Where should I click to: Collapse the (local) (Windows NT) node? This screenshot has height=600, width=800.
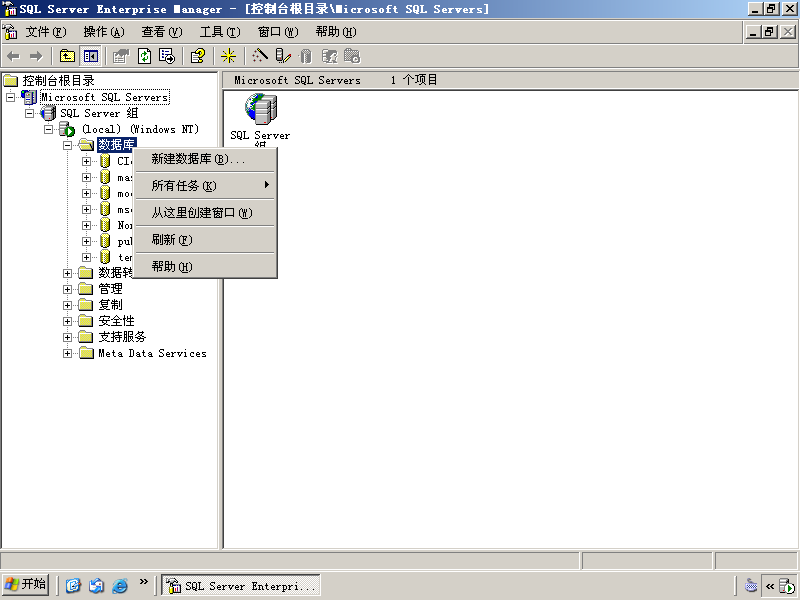[48, 129]
